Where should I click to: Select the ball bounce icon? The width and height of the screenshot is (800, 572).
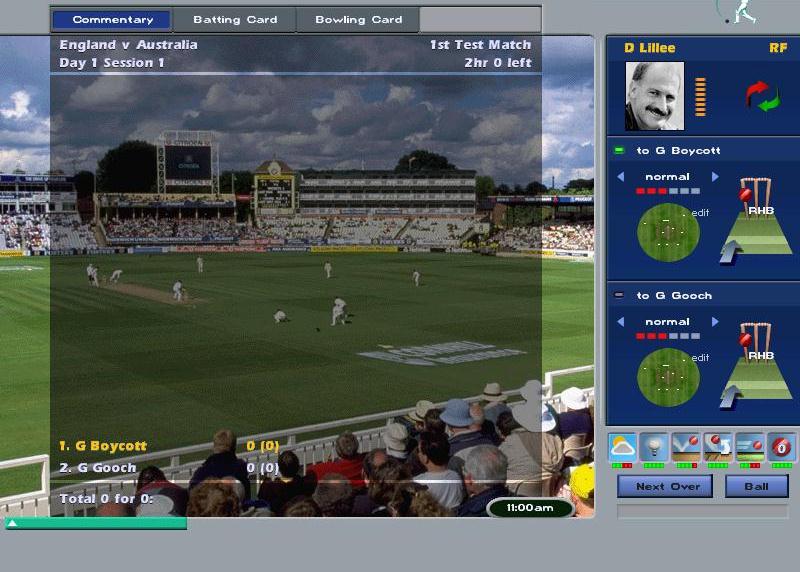(x=686, y=446)
